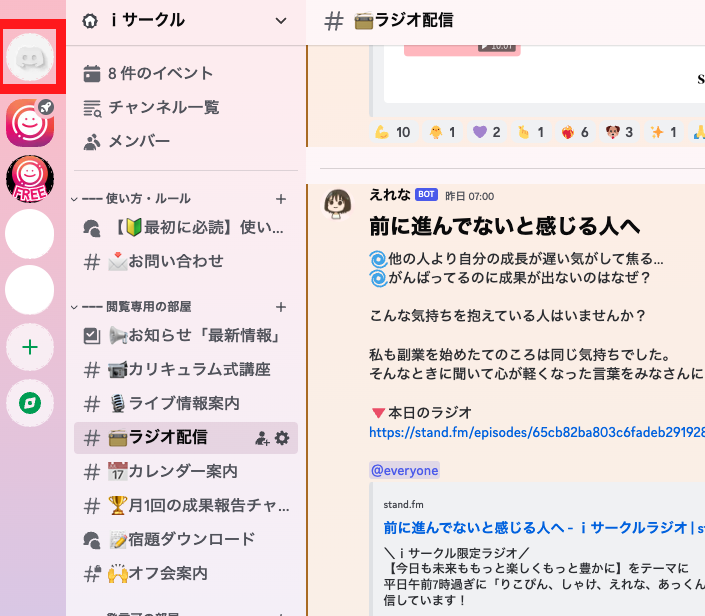Toggle the baby chick reaction
705x616 pixels.
[x=443, y=132]
